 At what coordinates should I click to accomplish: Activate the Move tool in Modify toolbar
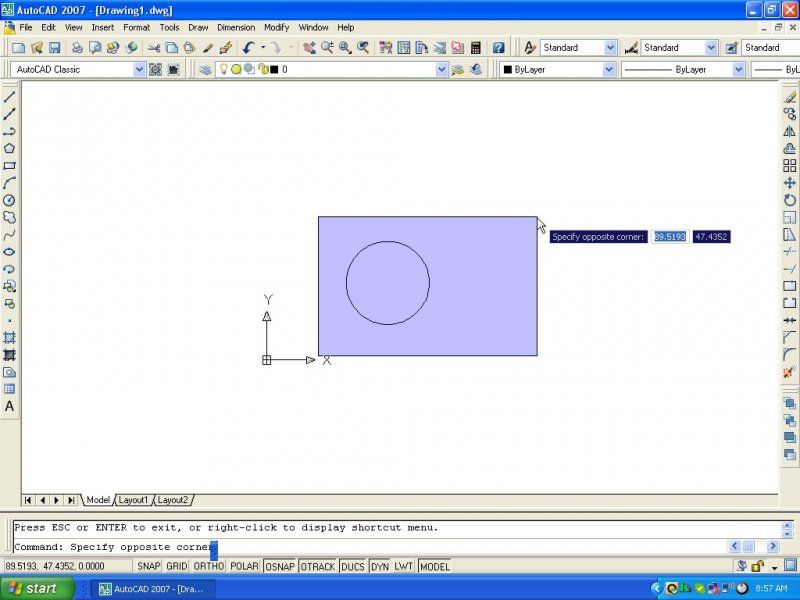pos(789,183)
